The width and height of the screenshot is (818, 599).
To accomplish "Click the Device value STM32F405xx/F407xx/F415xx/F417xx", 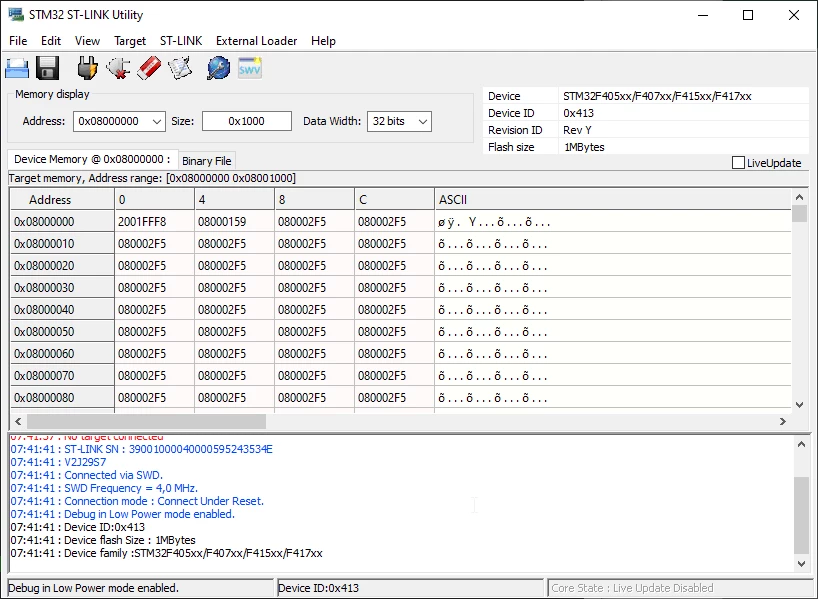I will 657,96.
